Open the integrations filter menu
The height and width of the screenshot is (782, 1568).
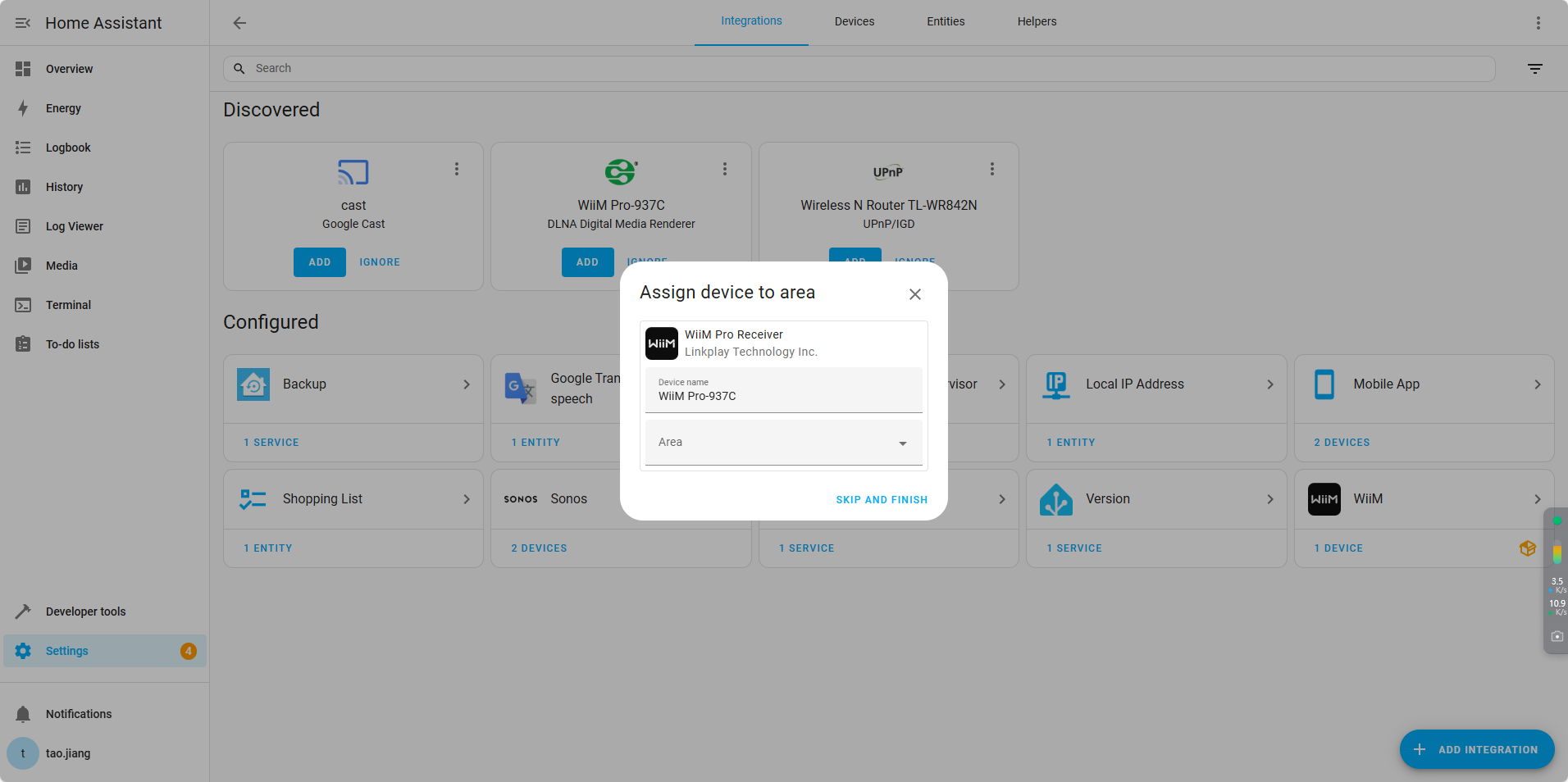[1535, 69]
